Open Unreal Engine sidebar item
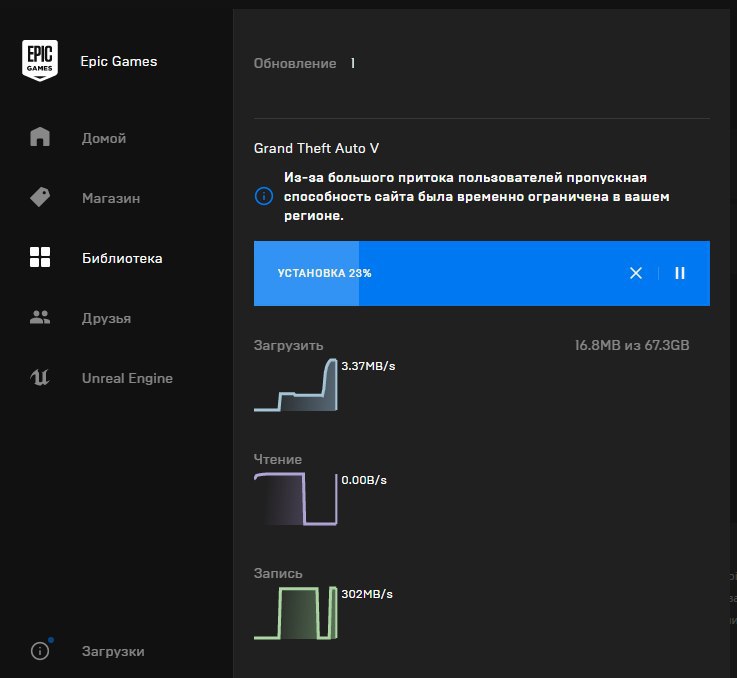 [127, 378]
